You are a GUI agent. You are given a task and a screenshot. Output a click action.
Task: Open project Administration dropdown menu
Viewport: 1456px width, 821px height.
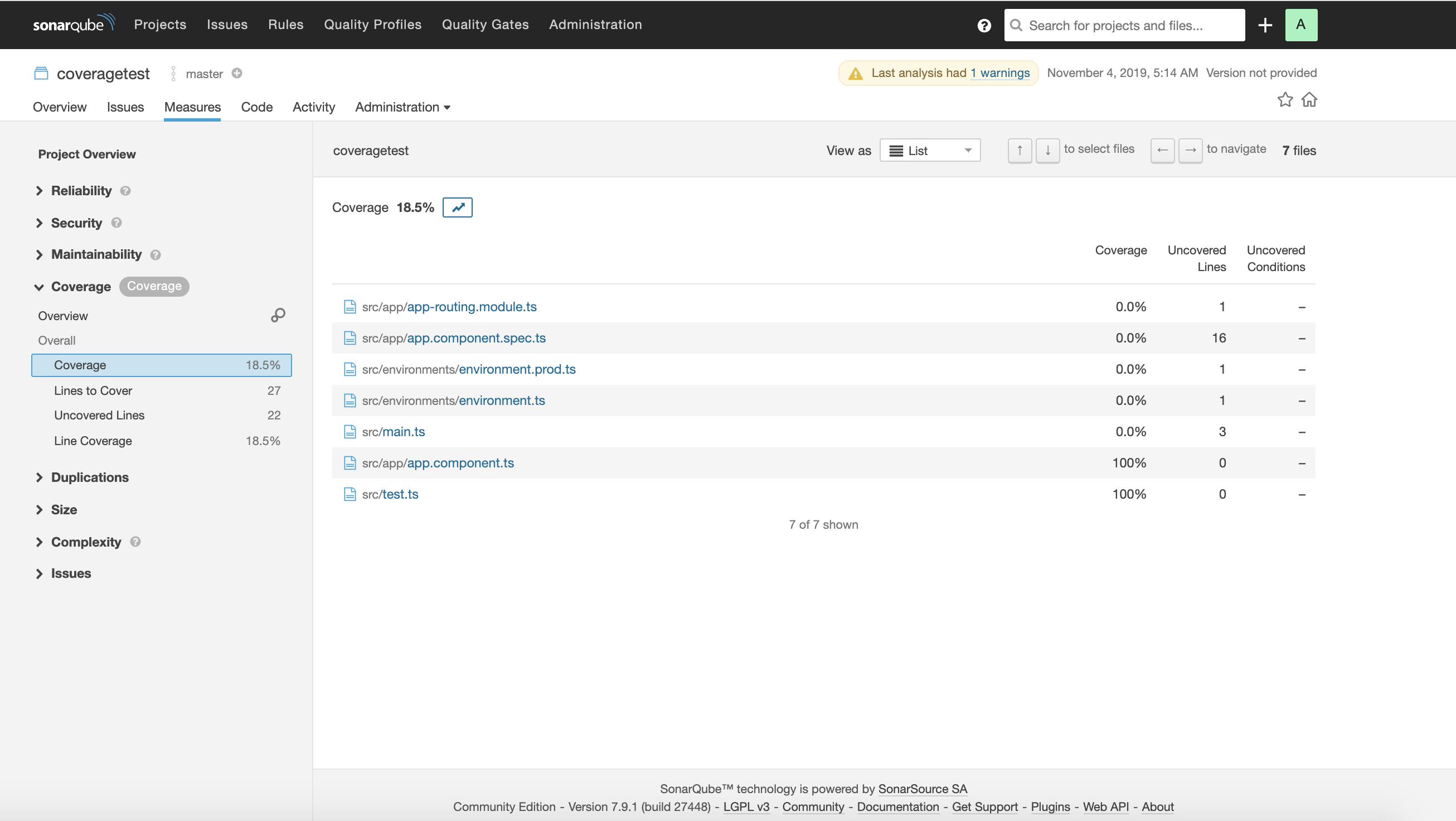pos(402,107)
